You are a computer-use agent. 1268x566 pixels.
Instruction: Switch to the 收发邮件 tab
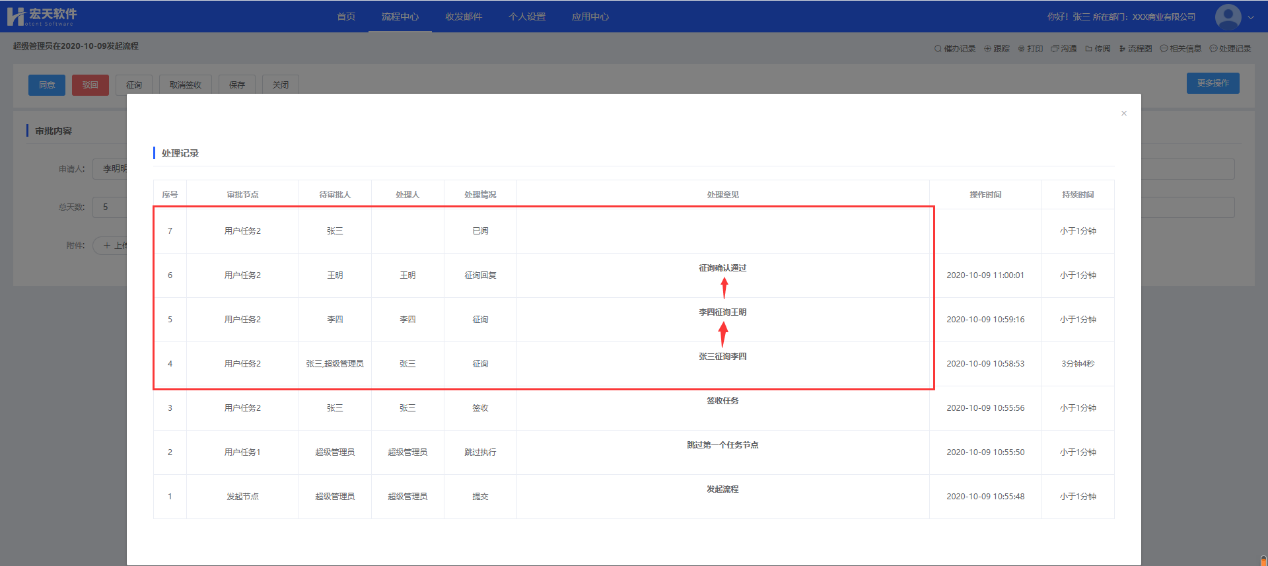click(x=463, y=17)
